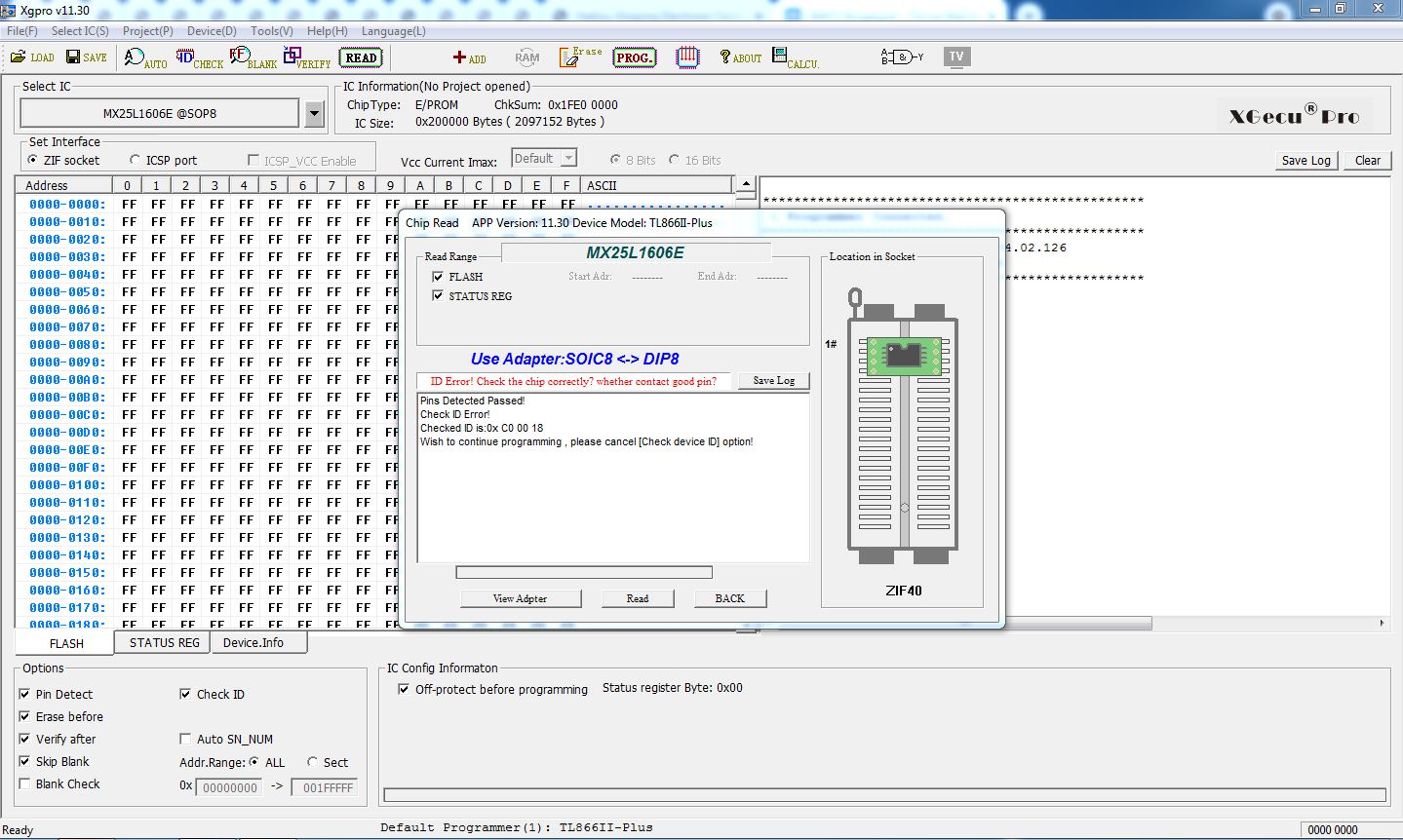Screen dimensions: 1403x840
Task: Click the BACK button in dialog
Action: [729, 598]
